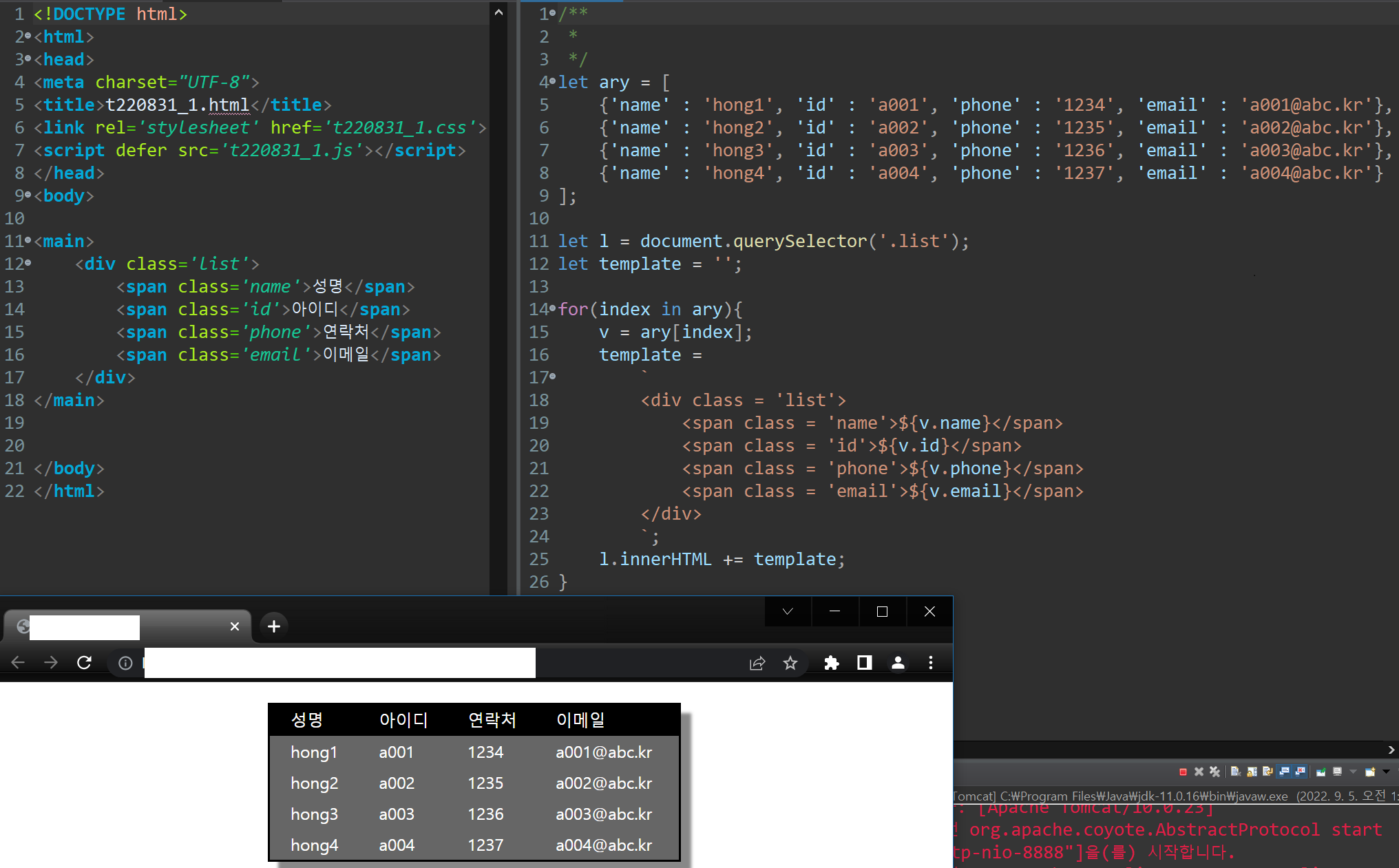Expand the open new console dropdown arrow
The width and height of the screenshot is (1399, 868).
point(1386,772)
